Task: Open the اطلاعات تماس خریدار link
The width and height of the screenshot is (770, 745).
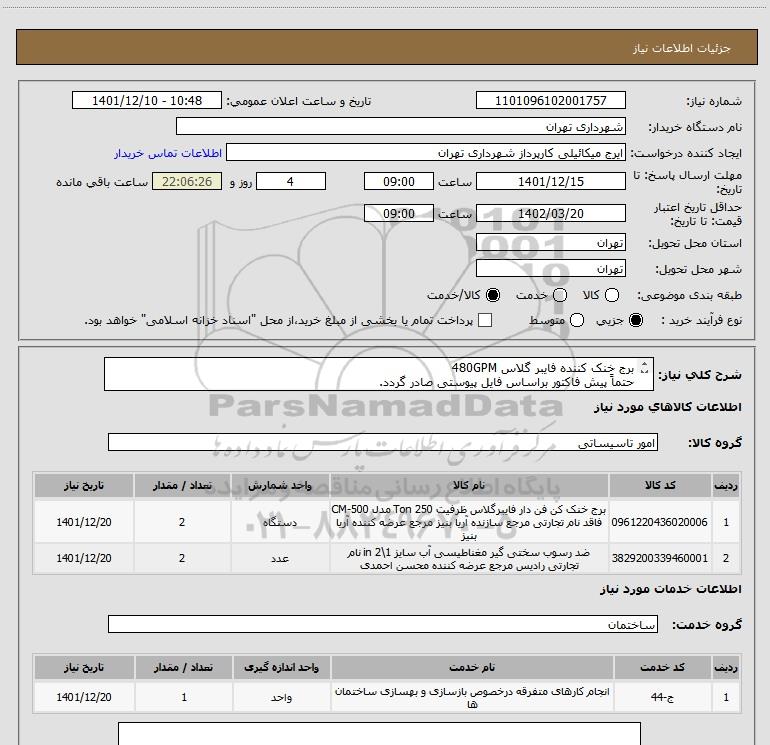Action: [x=168, y=153]
